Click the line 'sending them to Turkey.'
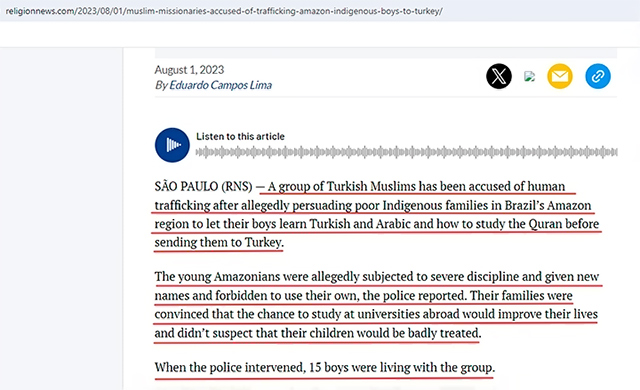This screenshot has height=390, width=640. click(x=219, y=242)
